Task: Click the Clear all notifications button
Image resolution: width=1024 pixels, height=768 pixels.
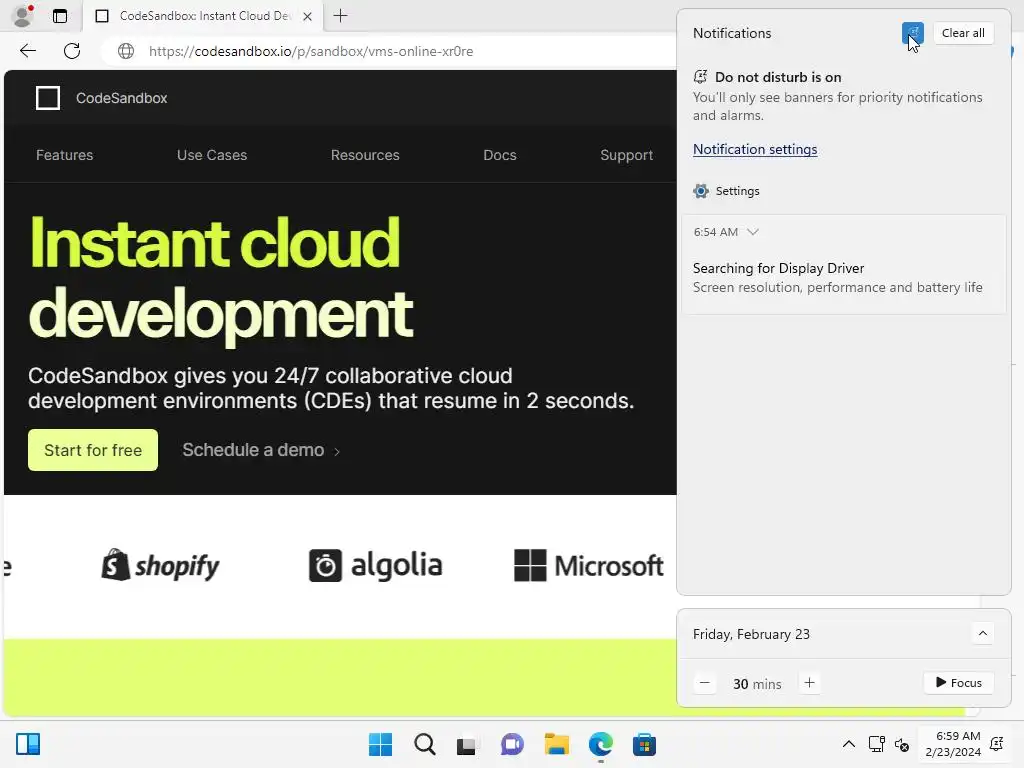Action: pos(963,33)
